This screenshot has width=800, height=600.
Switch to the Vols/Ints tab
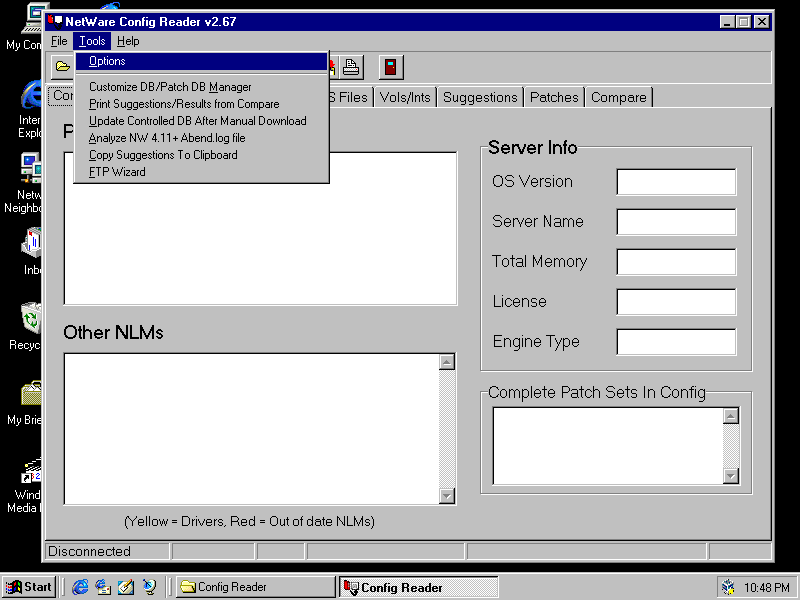tap(405, 97)
